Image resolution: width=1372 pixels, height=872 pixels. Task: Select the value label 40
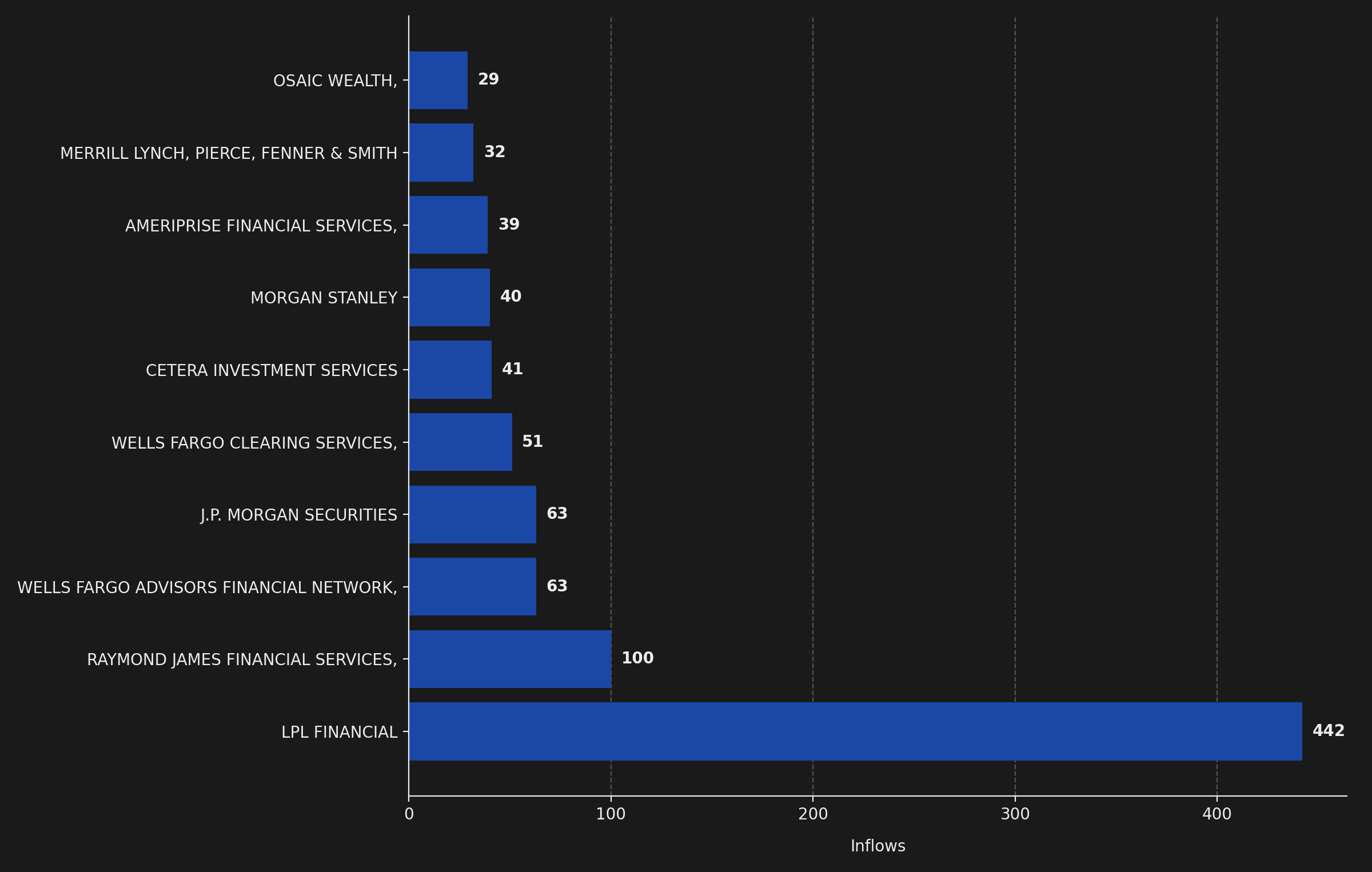[x=510, y=297]
